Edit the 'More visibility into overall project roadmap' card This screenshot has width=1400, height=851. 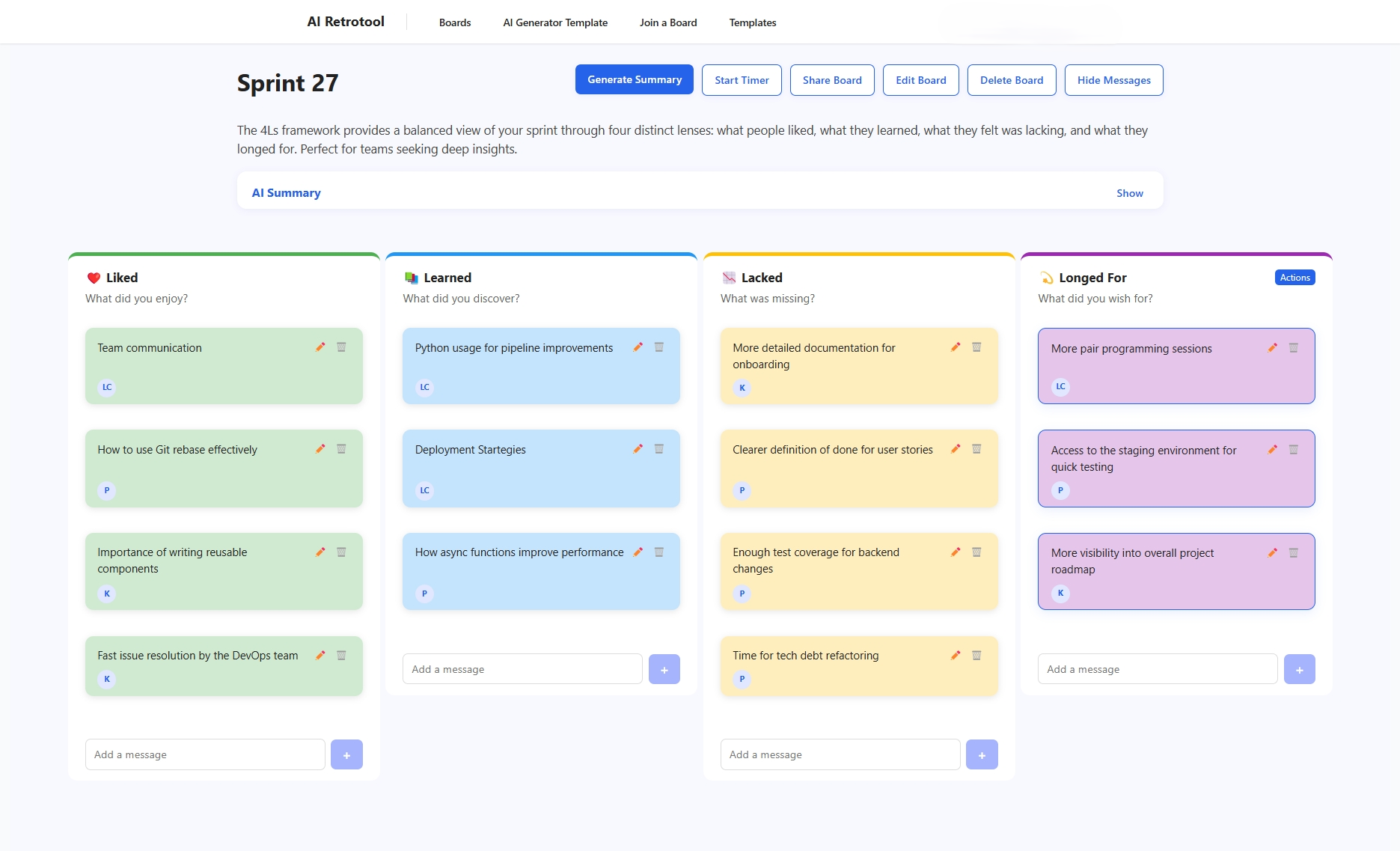(1272, 552)
